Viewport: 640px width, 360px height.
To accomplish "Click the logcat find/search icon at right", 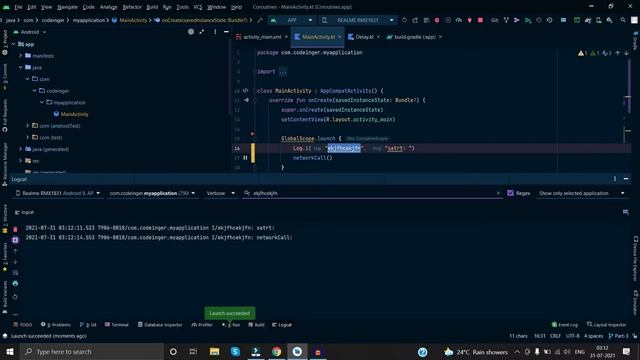I will [626, 212].
